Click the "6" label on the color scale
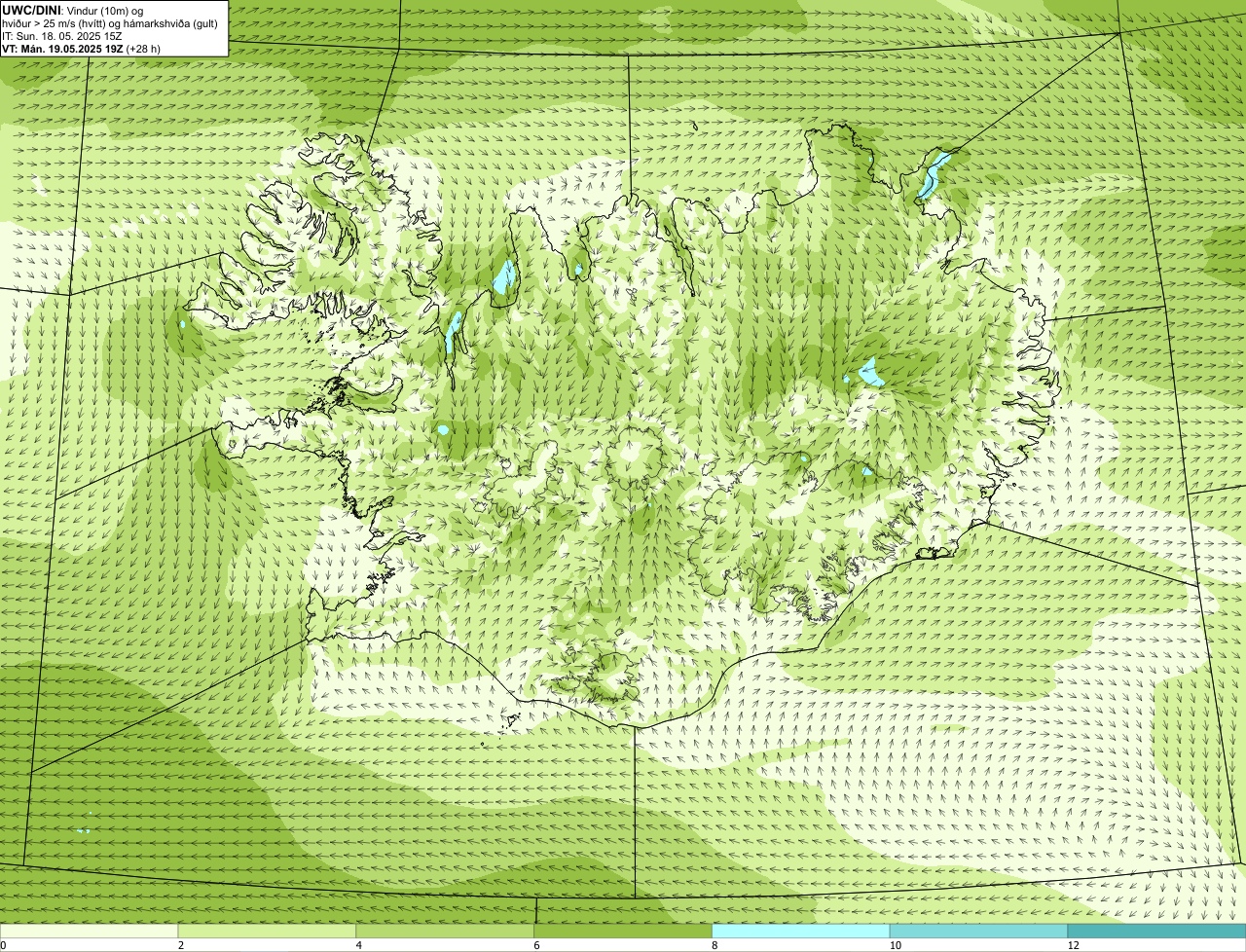This screenshot has width=1246, height=952. [x=537, y=945]
